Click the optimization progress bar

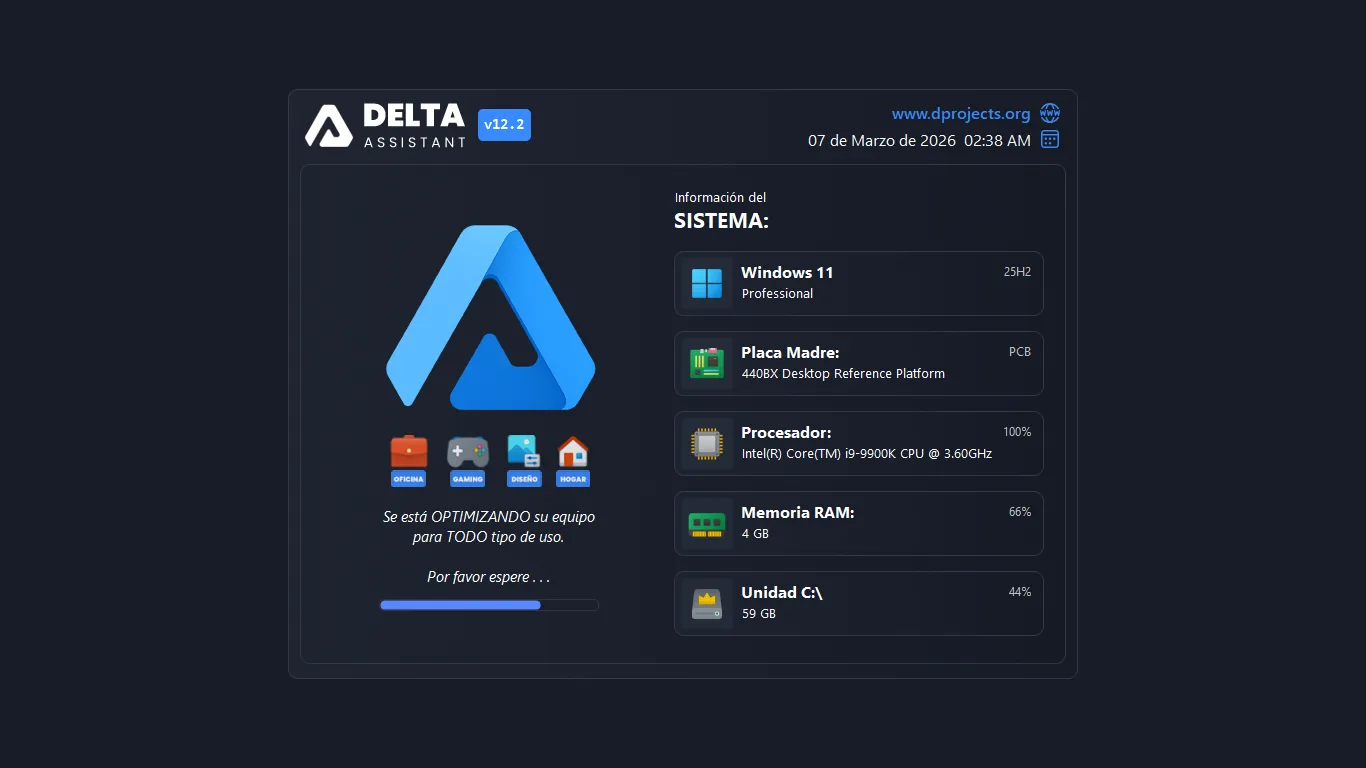pos(489,605)
